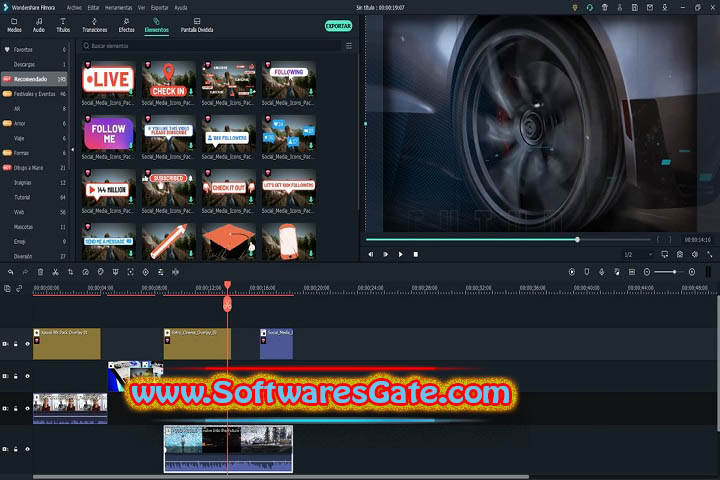720x480 pixels.
Task: Click the undo arrow in the timeline toolbar
Action: coord(11,272)
